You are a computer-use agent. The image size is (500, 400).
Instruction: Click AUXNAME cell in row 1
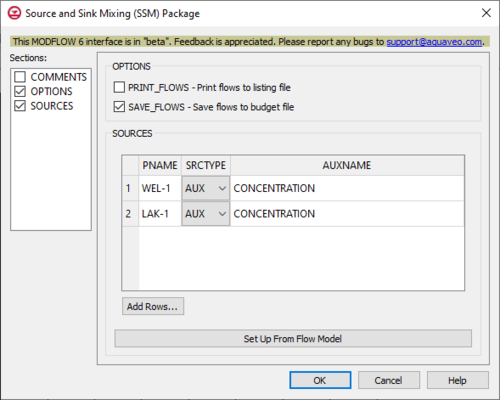pyautogui.click(x=347, y=188)
